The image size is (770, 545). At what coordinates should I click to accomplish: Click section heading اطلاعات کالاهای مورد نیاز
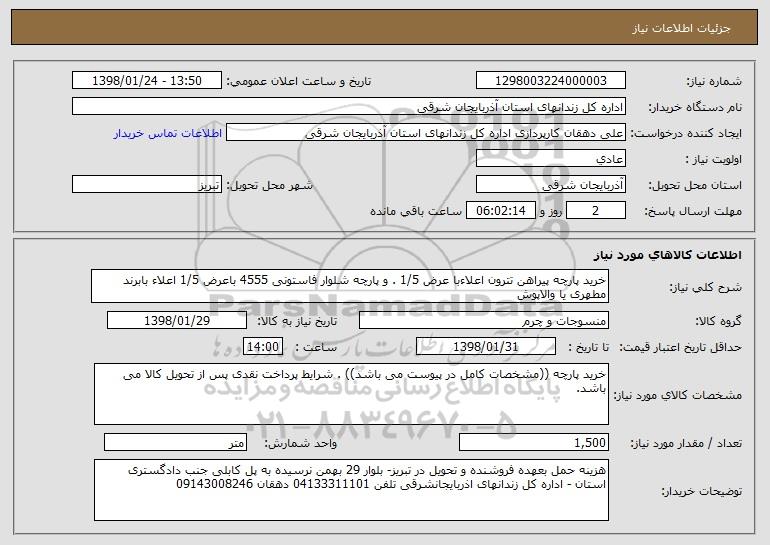(x=667, y=255)
